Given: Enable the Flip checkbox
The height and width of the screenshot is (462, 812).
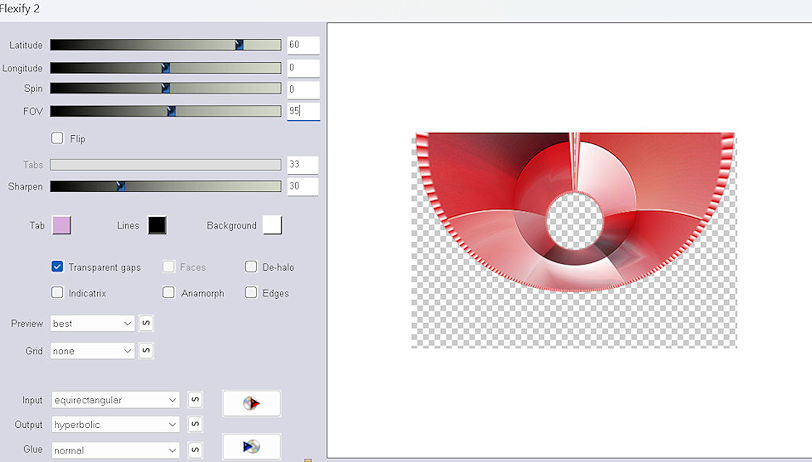Looking at the screenshot, I should coord(57,138).
